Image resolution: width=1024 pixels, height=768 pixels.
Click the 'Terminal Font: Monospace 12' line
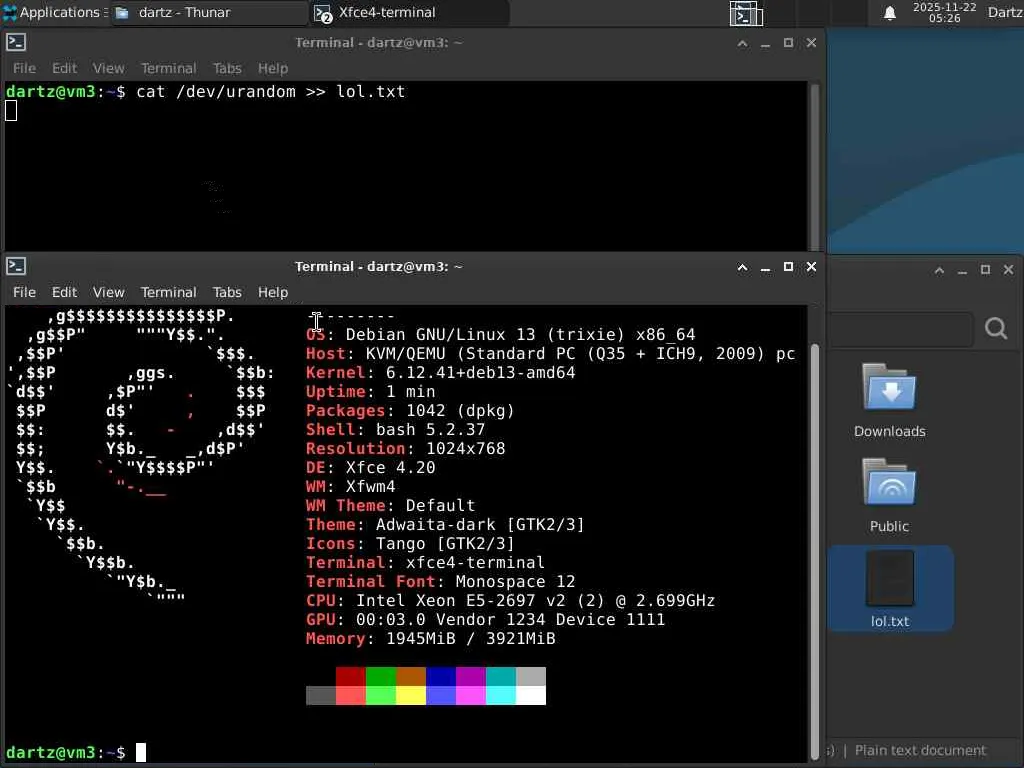pos(441,582)
